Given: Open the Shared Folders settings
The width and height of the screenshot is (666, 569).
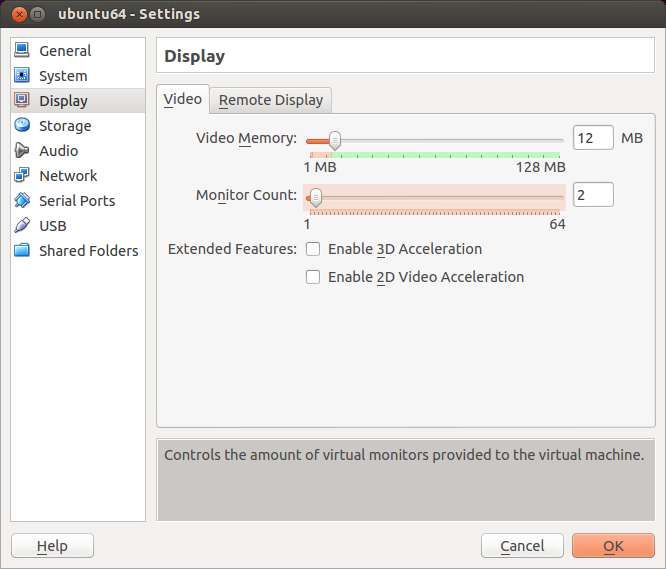Looking at the screenshot, I should 78,251.
